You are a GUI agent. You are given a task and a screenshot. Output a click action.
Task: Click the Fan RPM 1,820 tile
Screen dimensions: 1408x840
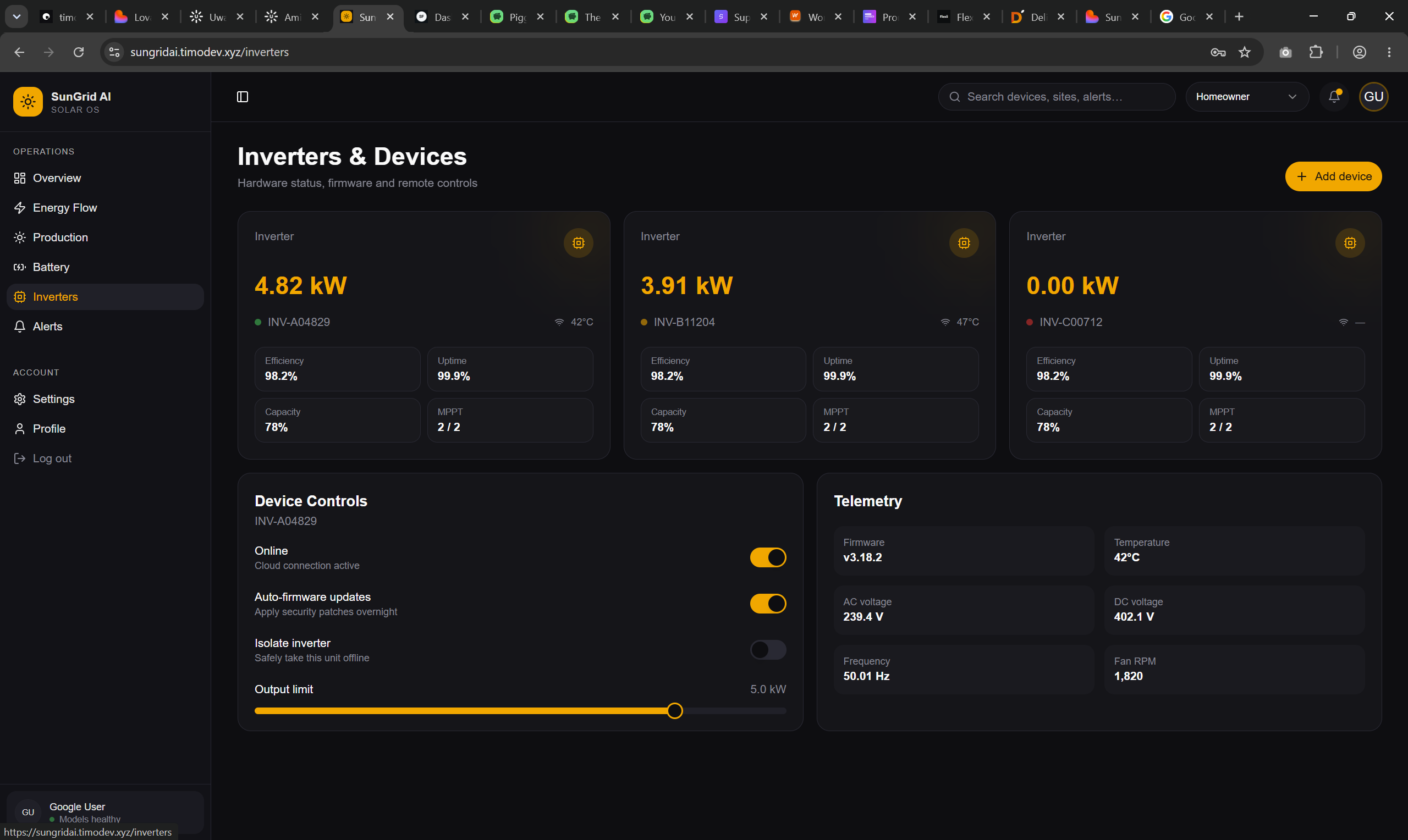click(1234, 669)
